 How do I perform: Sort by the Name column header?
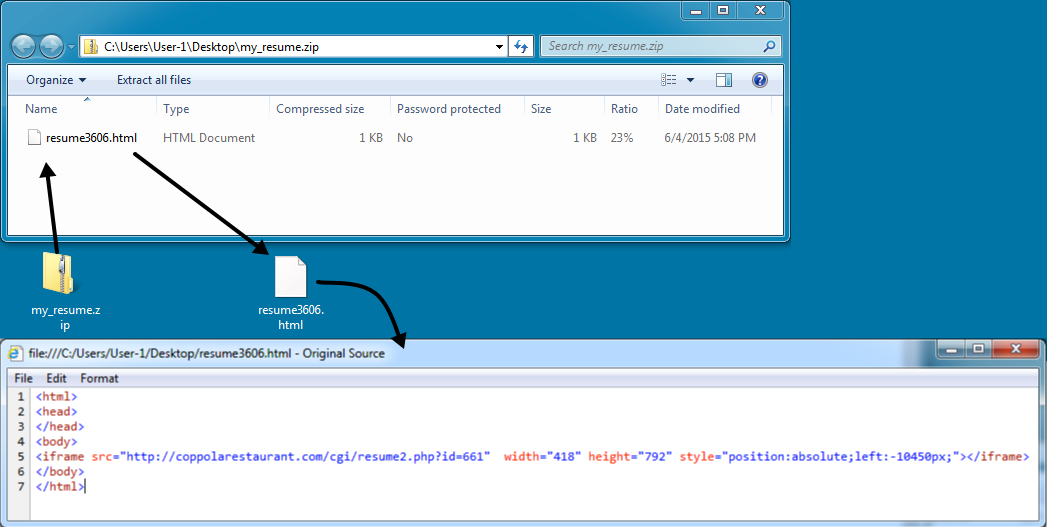point(41,109)
